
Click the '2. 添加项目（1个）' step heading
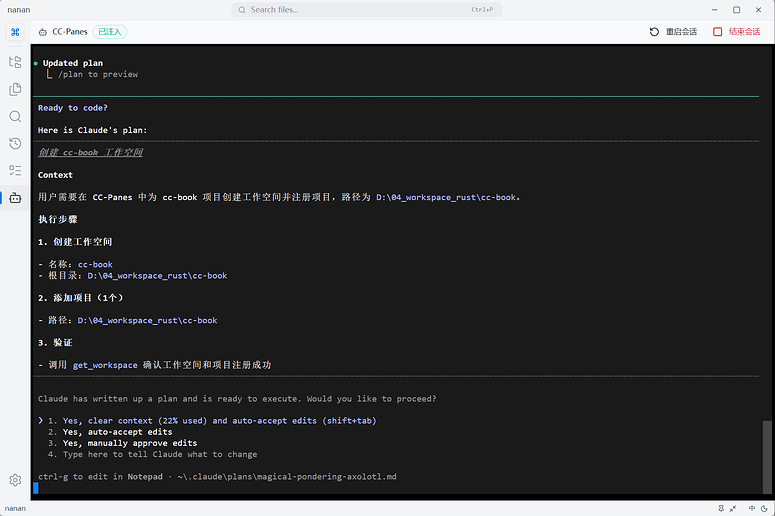[x=81, y=298]
